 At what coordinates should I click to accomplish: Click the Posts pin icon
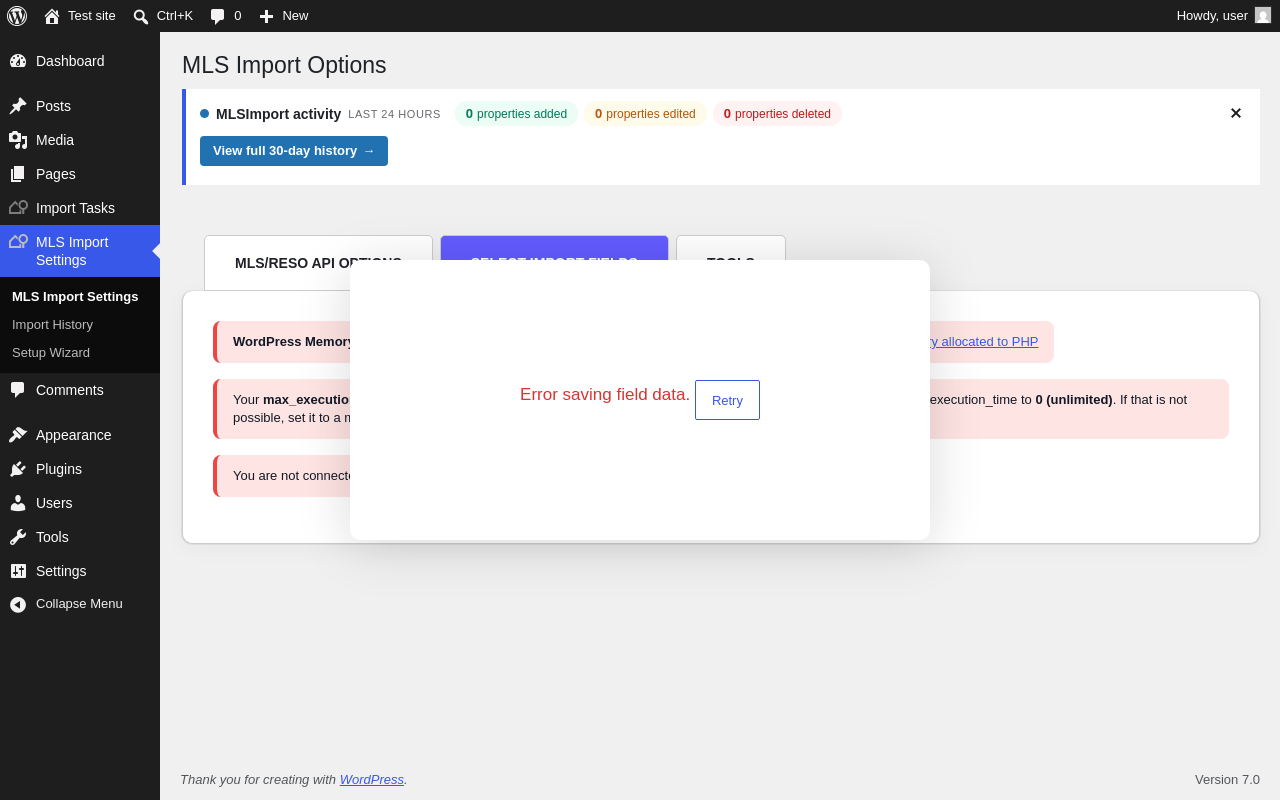coord(18,106)
